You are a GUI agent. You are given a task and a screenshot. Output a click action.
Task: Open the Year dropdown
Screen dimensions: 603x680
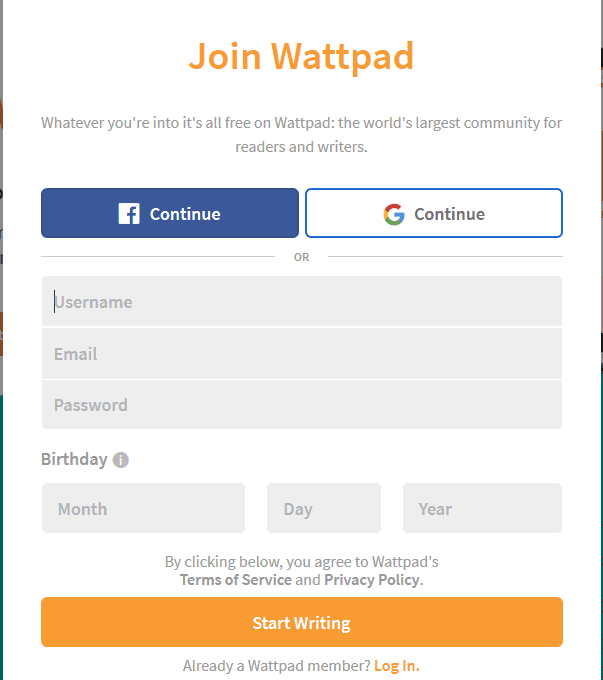[482, 508]
